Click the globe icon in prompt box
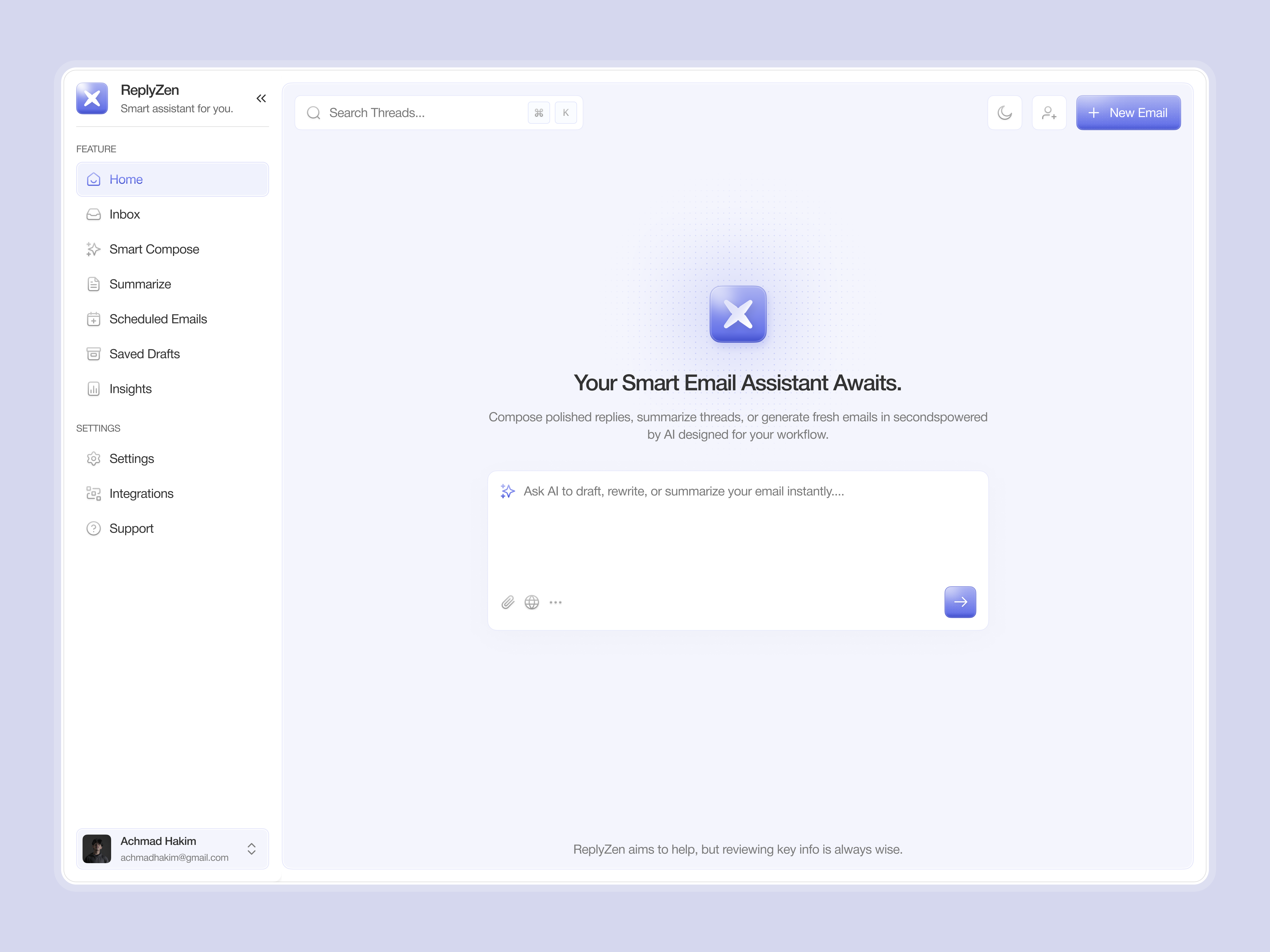 (x=532, y=602)
